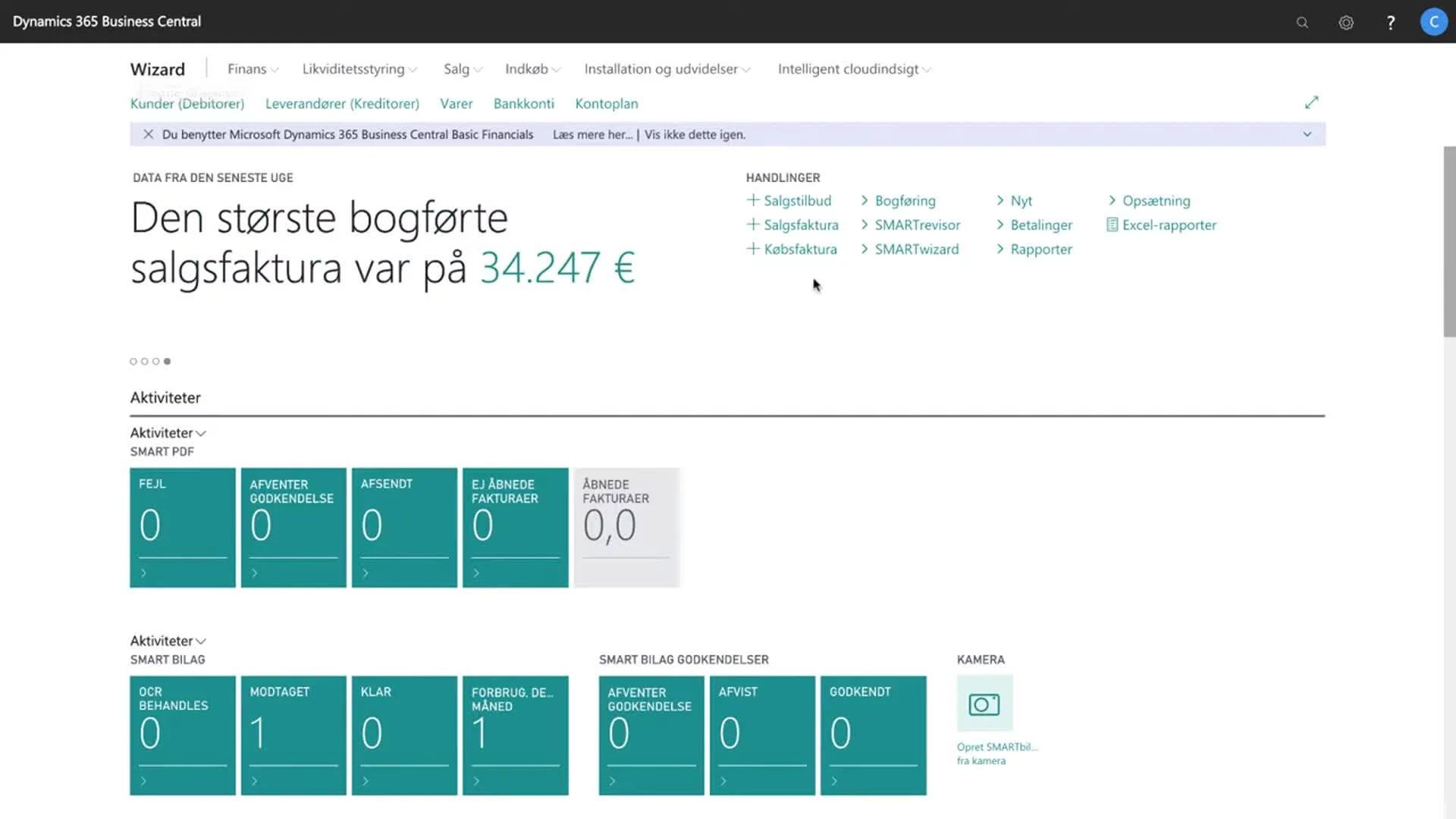Open the Indkøb menu
The width and height of the screenshot is (1456, 819).
tap(533, 69)
